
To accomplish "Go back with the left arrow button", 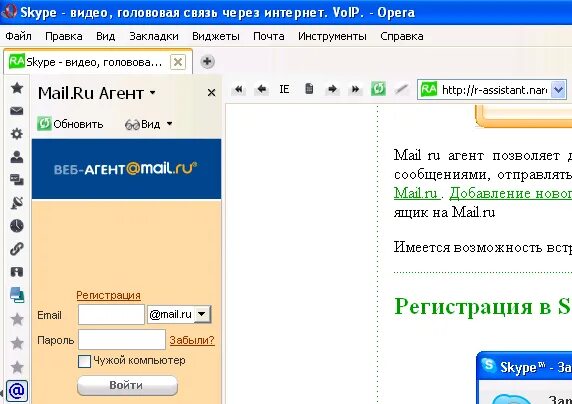I will [262, 89].
